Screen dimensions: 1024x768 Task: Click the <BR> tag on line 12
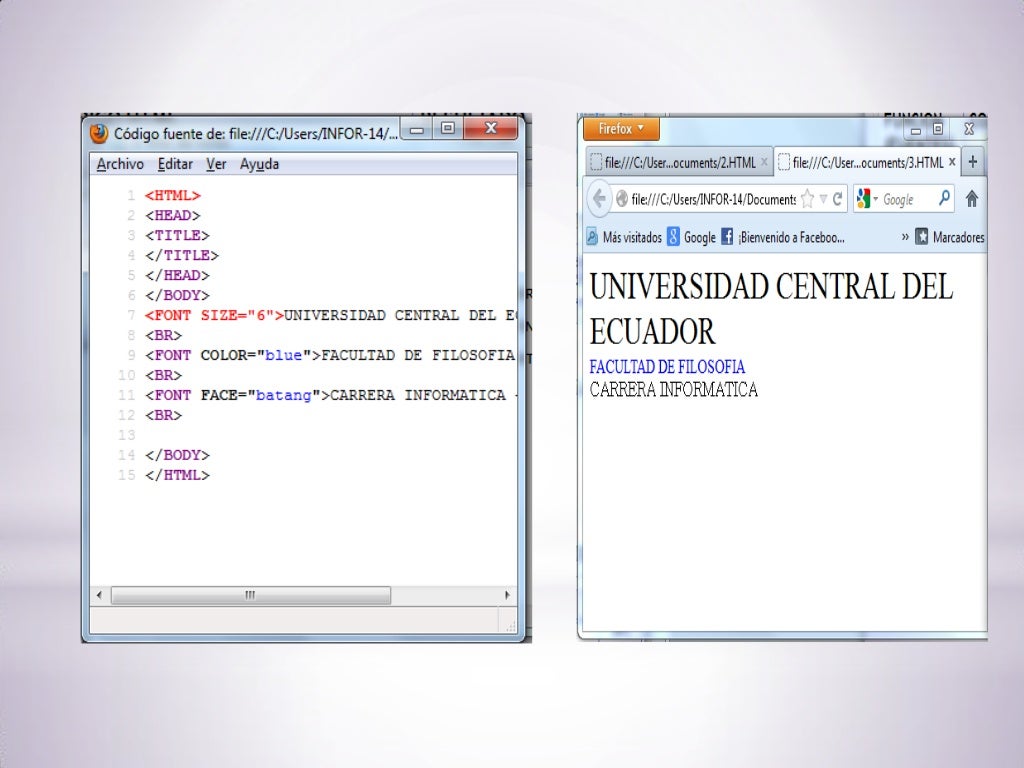(x=164, y=415)
